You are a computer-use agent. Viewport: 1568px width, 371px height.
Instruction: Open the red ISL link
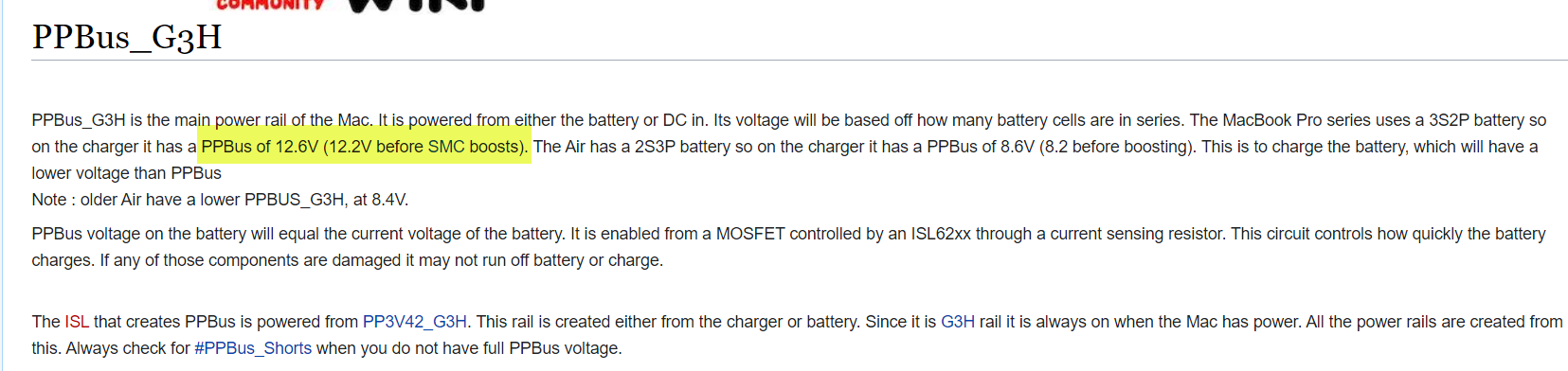(77, 322)
